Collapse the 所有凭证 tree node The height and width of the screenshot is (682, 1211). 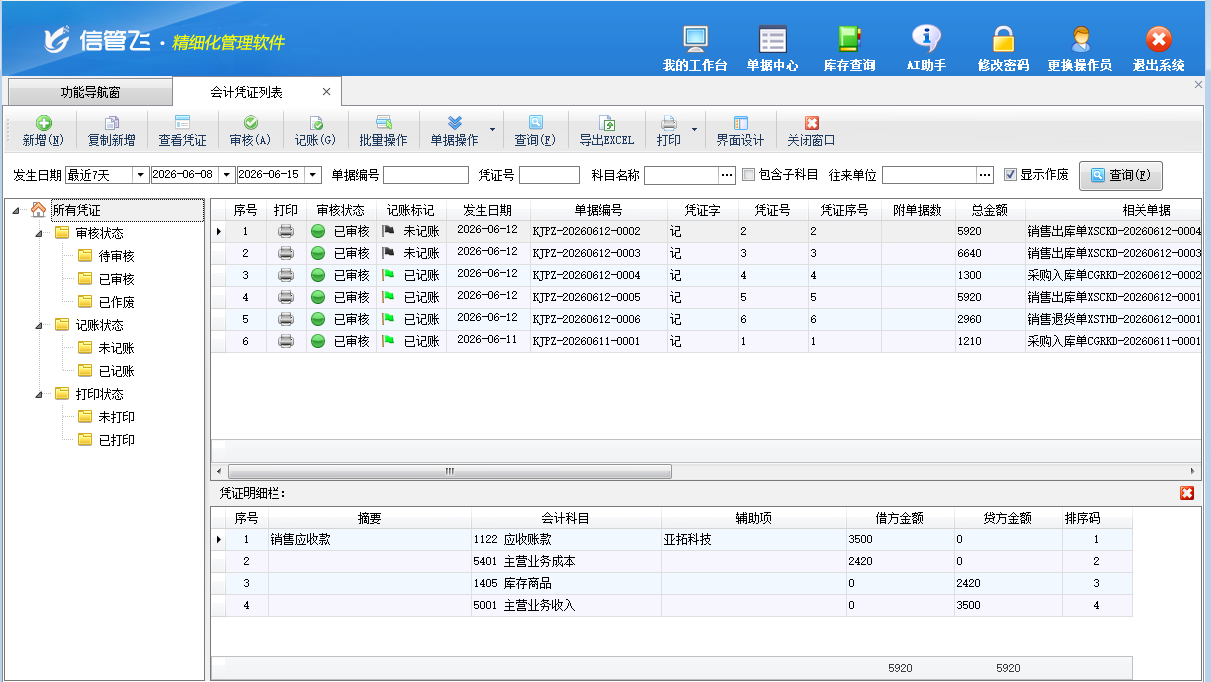pos(16,210)
